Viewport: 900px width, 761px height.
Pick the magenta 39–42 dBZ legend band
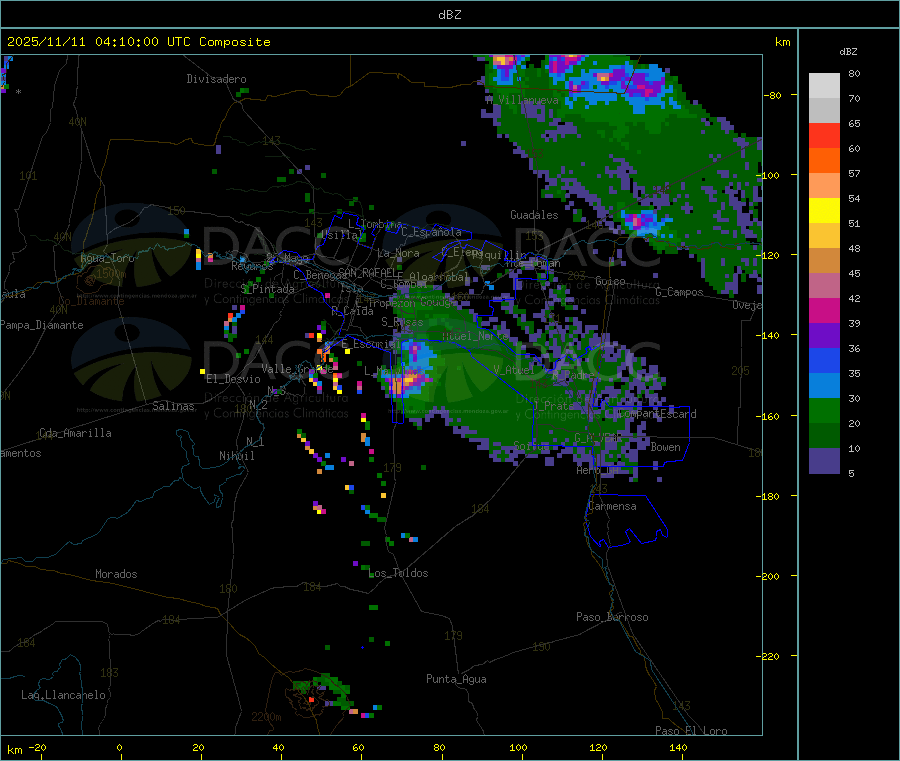(824, 310)
